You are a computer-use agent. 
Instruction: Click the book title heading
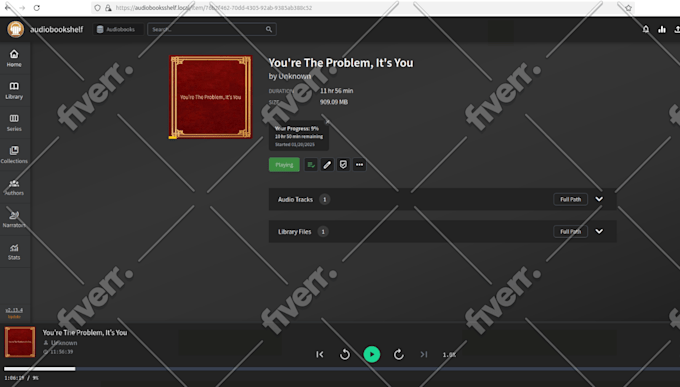pyautogui.click(x=341, y=63)
